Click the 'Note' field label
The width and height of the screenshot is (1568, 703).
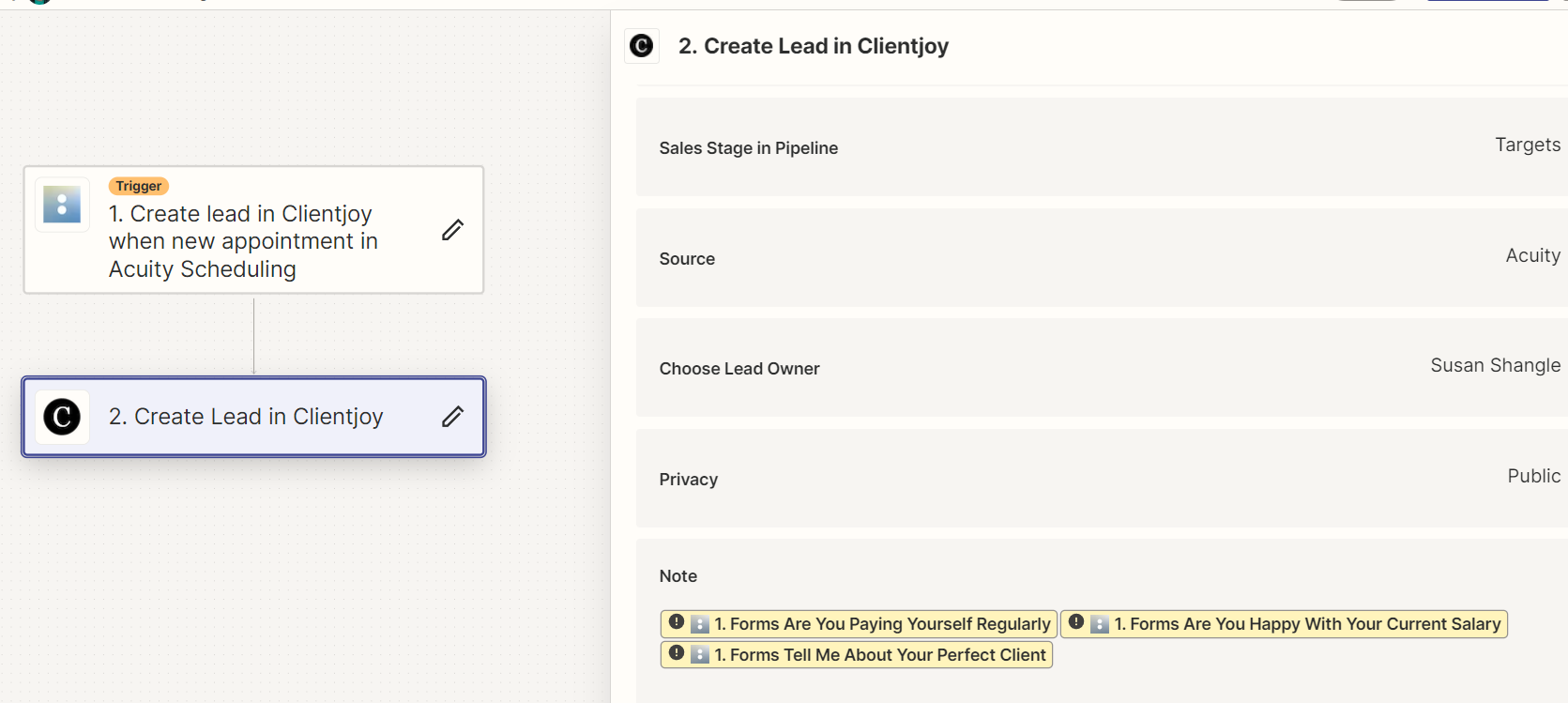click(x=678, y=576)
